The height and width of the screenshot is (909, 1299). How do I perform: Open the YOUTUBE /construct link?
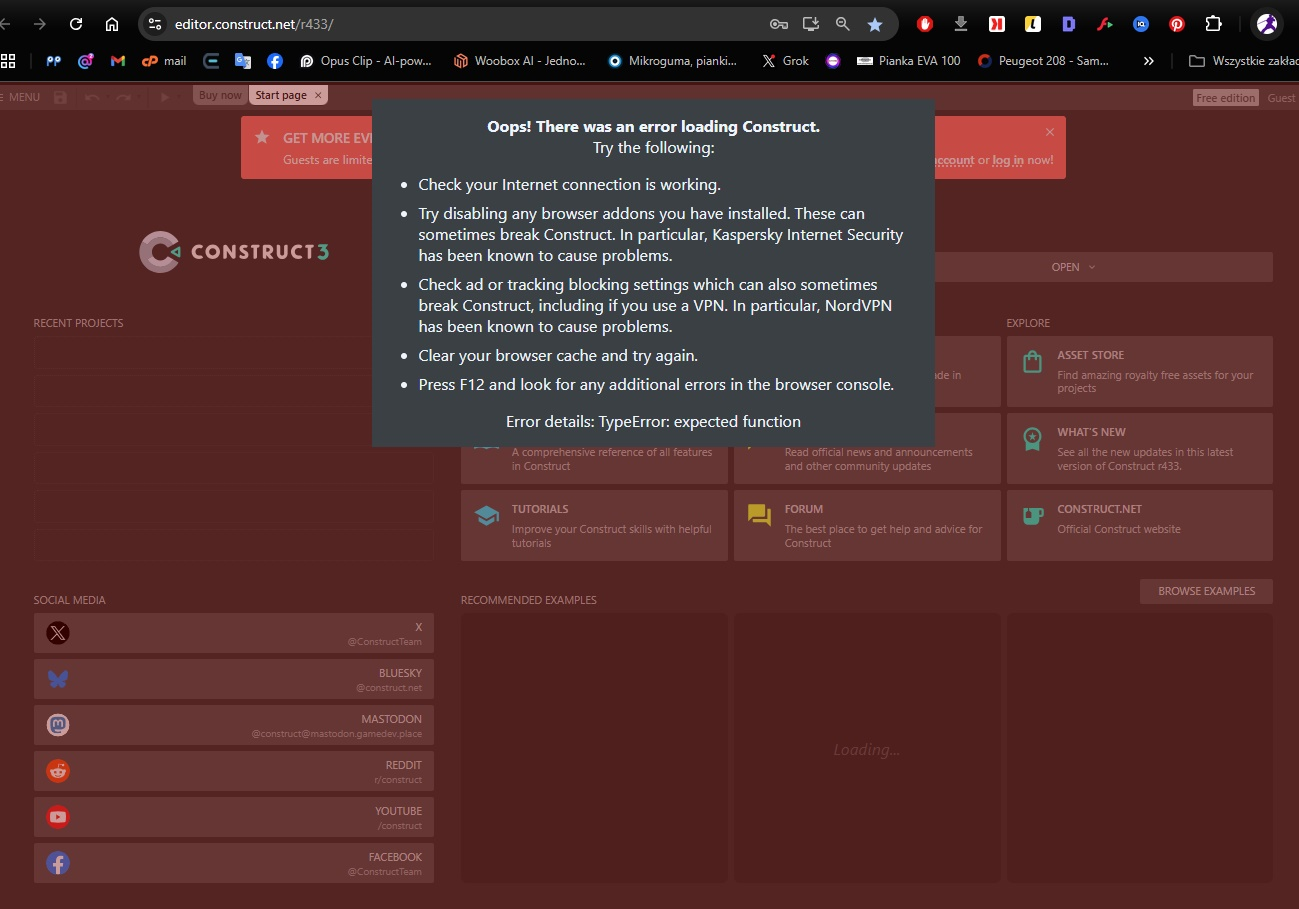coord(234,817)
